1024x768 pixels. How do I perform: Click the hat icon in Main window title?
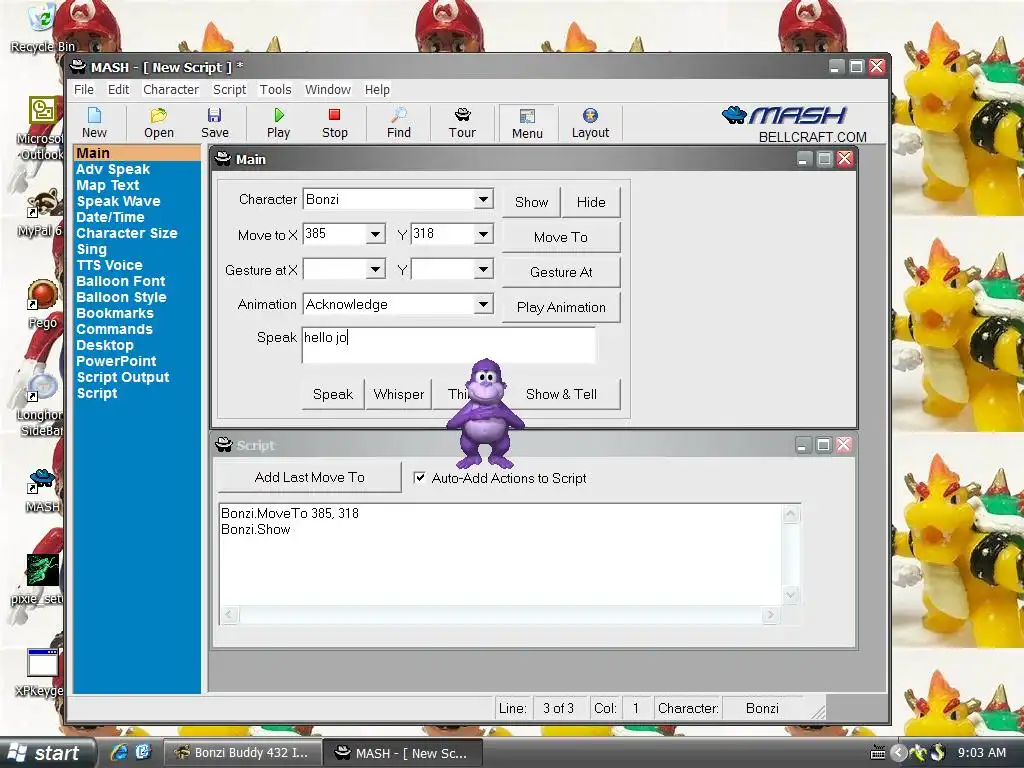point(223,159)
